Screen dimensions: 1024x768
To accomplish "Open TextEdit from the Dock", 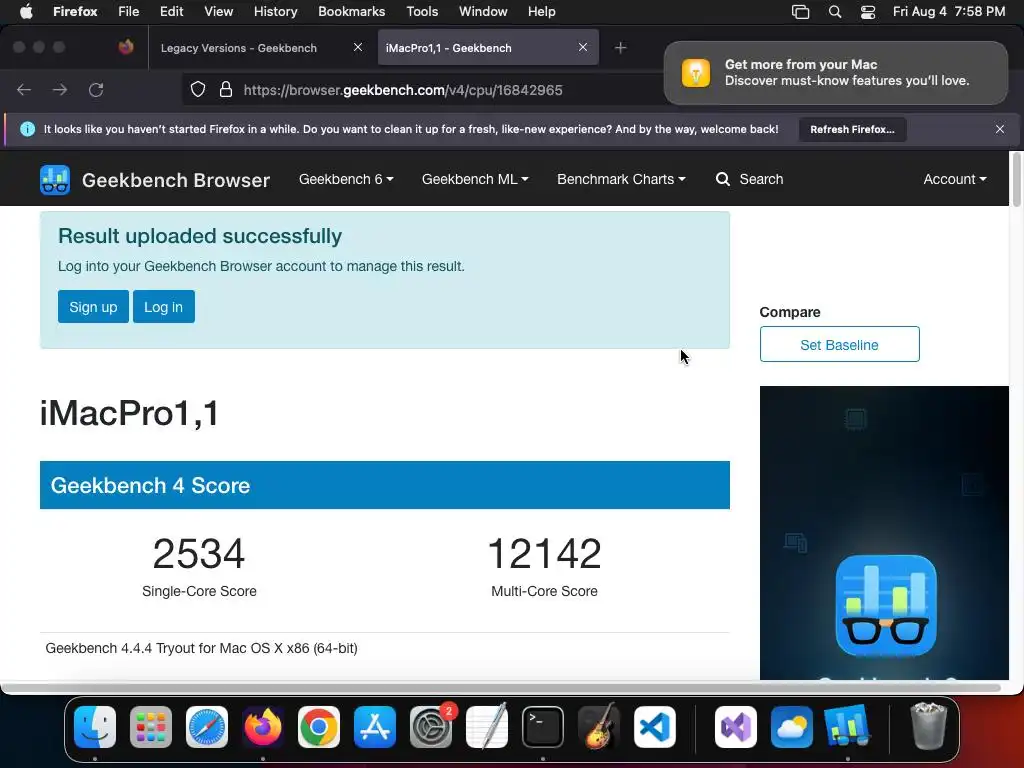I will coord(487,727).
